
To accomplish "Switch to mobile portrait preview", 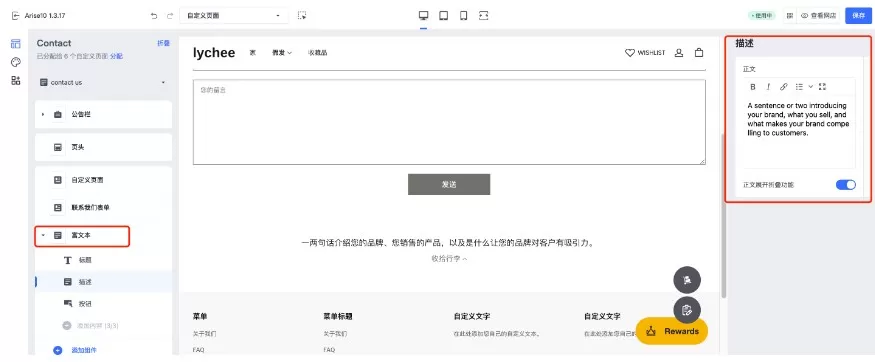I will (463, 16).
